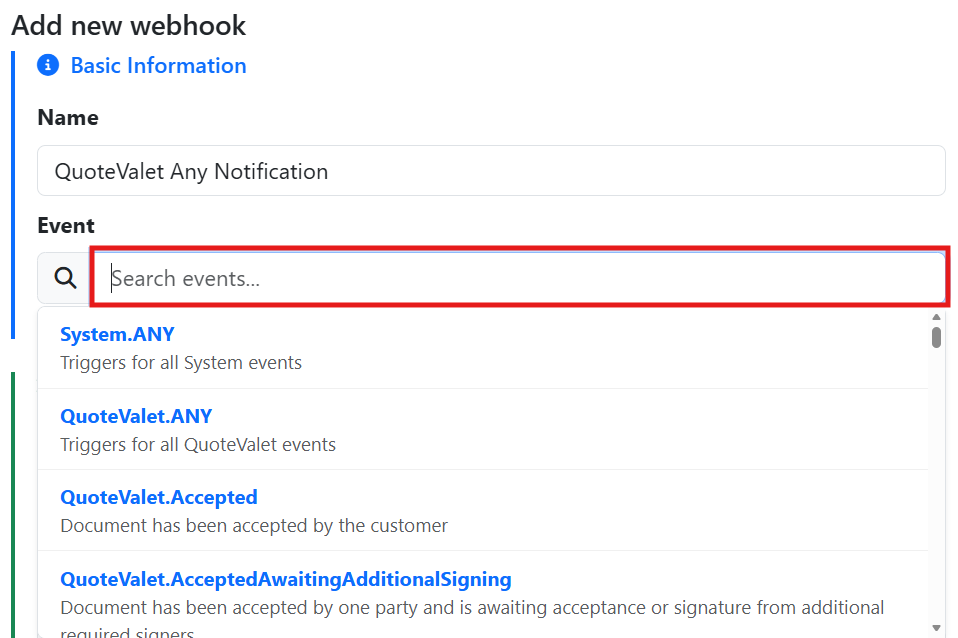This screenshot has width=958, height=638.
Task: Click the awaiting additional signers description text
Action: click(x=472, y=607)
